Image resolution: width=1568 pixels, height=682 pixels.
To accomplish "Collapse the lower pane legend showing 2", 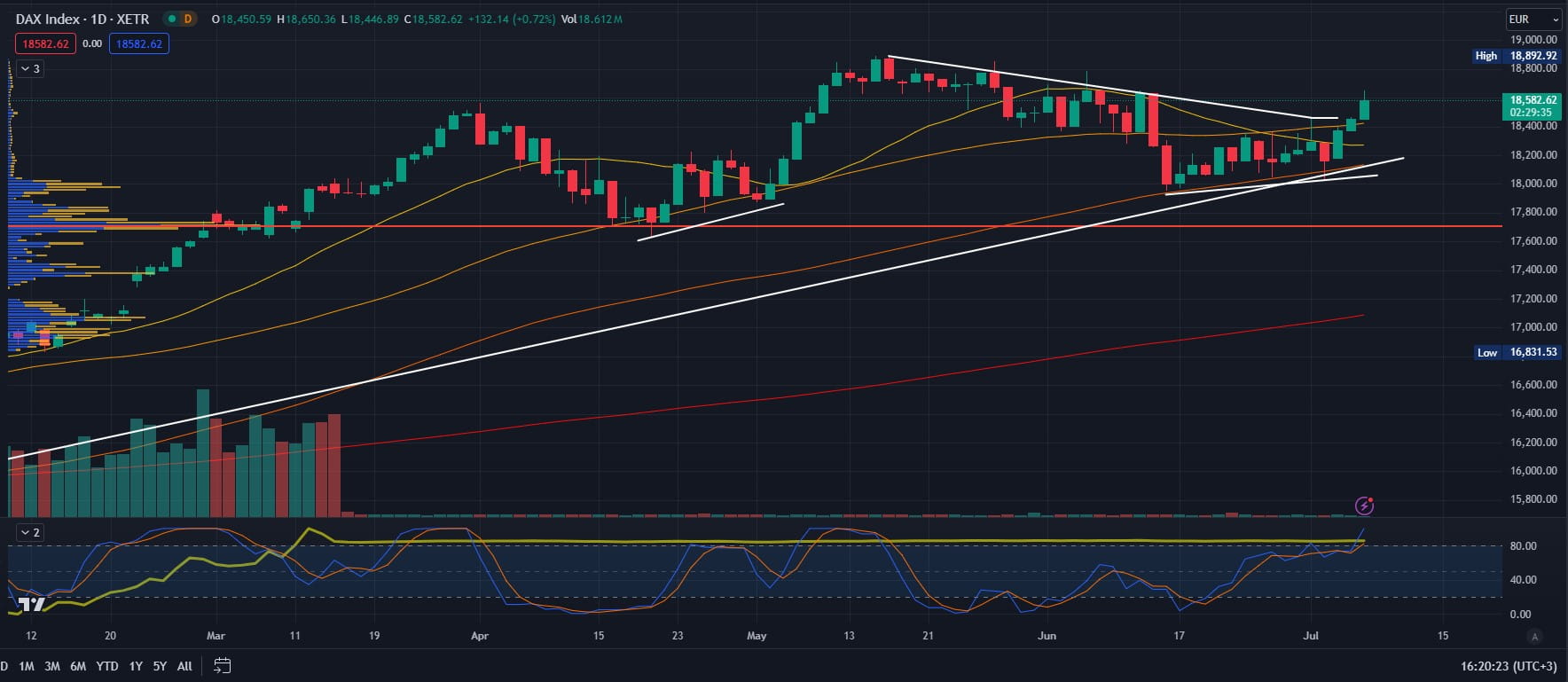I will tap(29, 532).
